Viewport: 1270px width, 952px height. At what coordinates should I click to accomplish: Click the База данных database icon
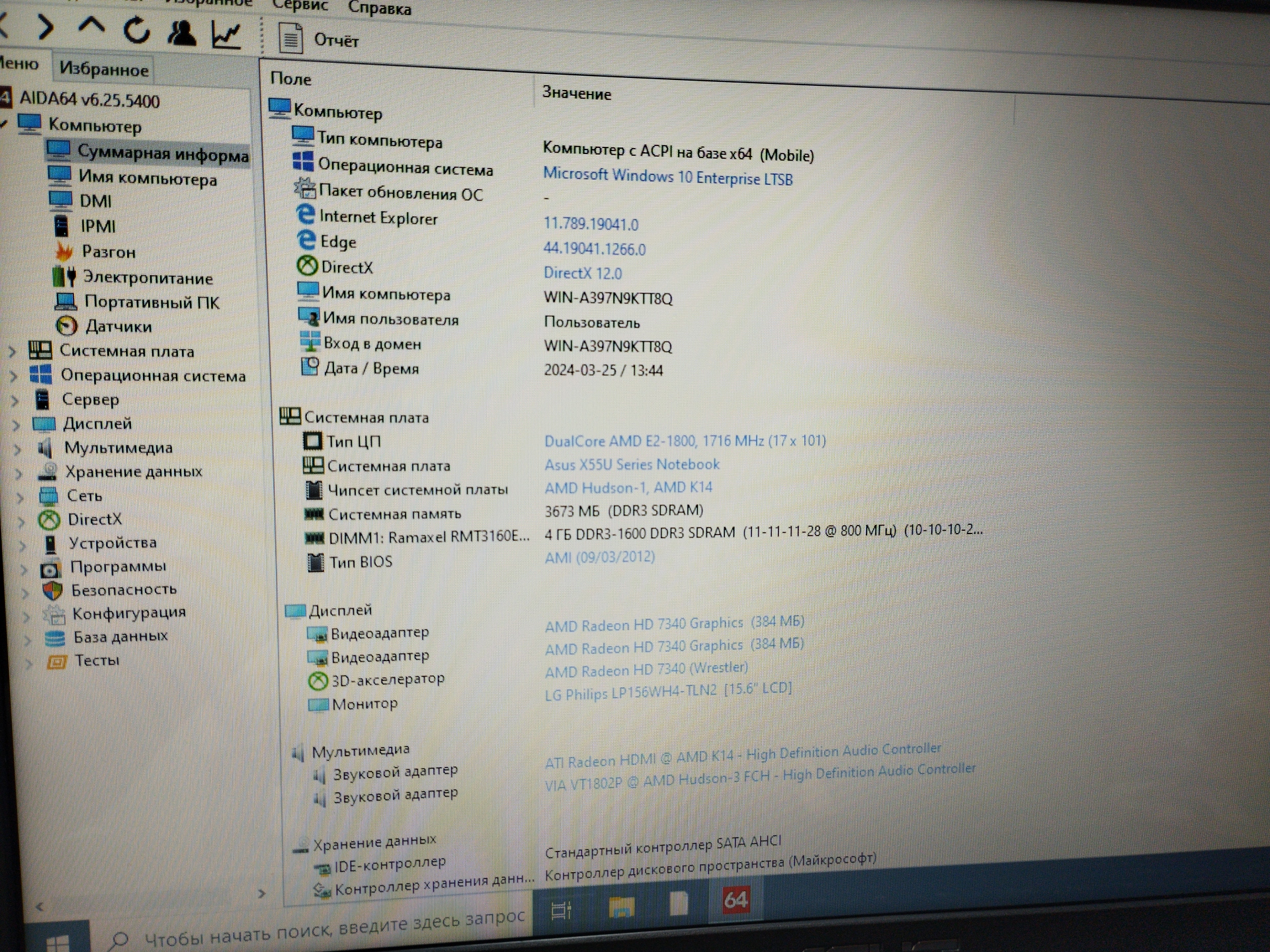[55, 637]
